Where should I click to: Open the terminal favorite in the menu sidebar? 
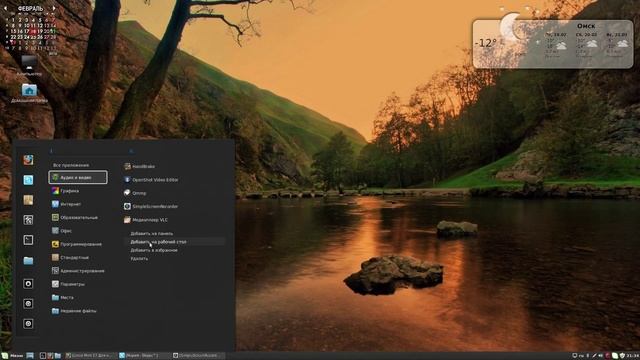(x=28, y=240)
